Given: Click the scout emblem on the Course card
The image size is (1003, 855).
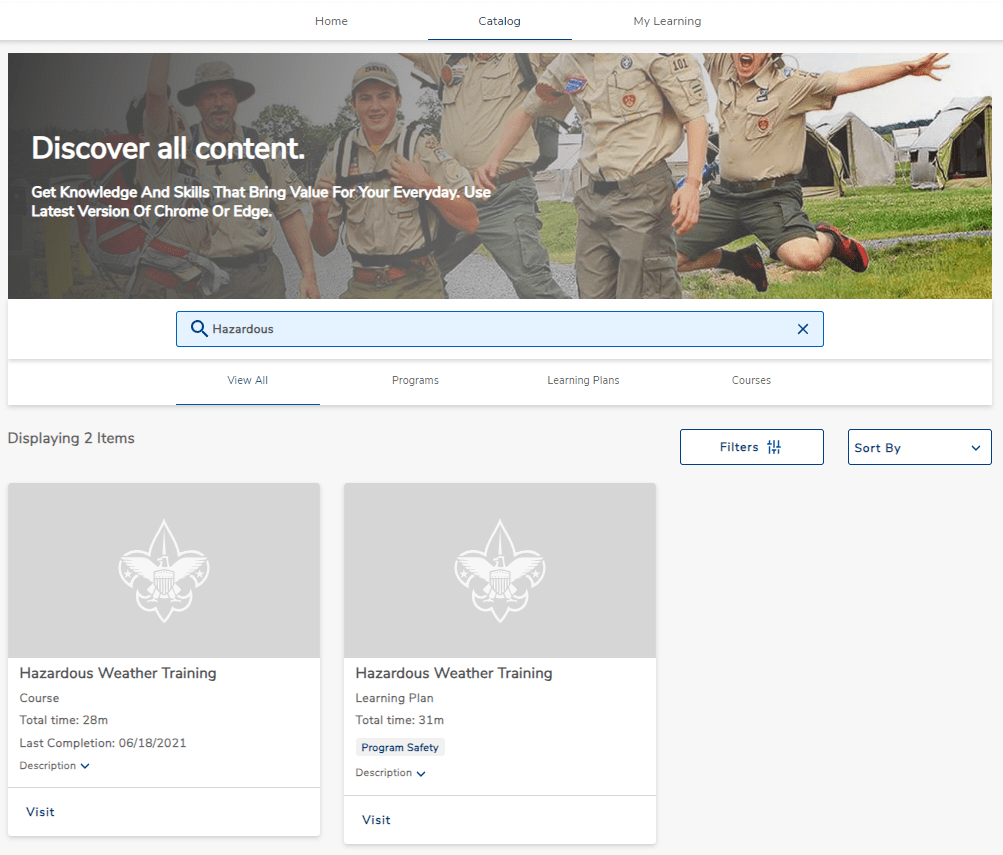Looking at the screenshot, I should tap(164, 571).
